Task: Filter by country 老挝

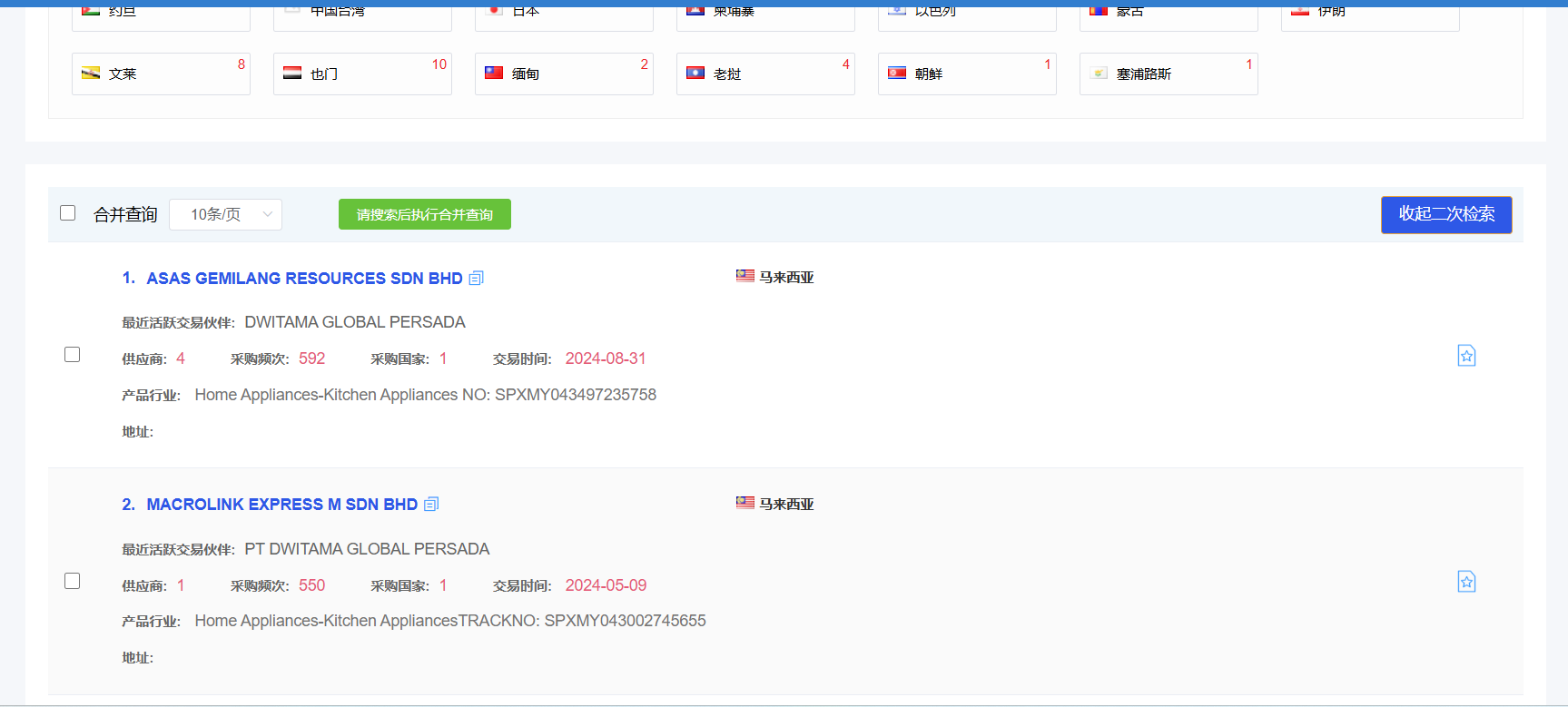Action: point(765,74)
